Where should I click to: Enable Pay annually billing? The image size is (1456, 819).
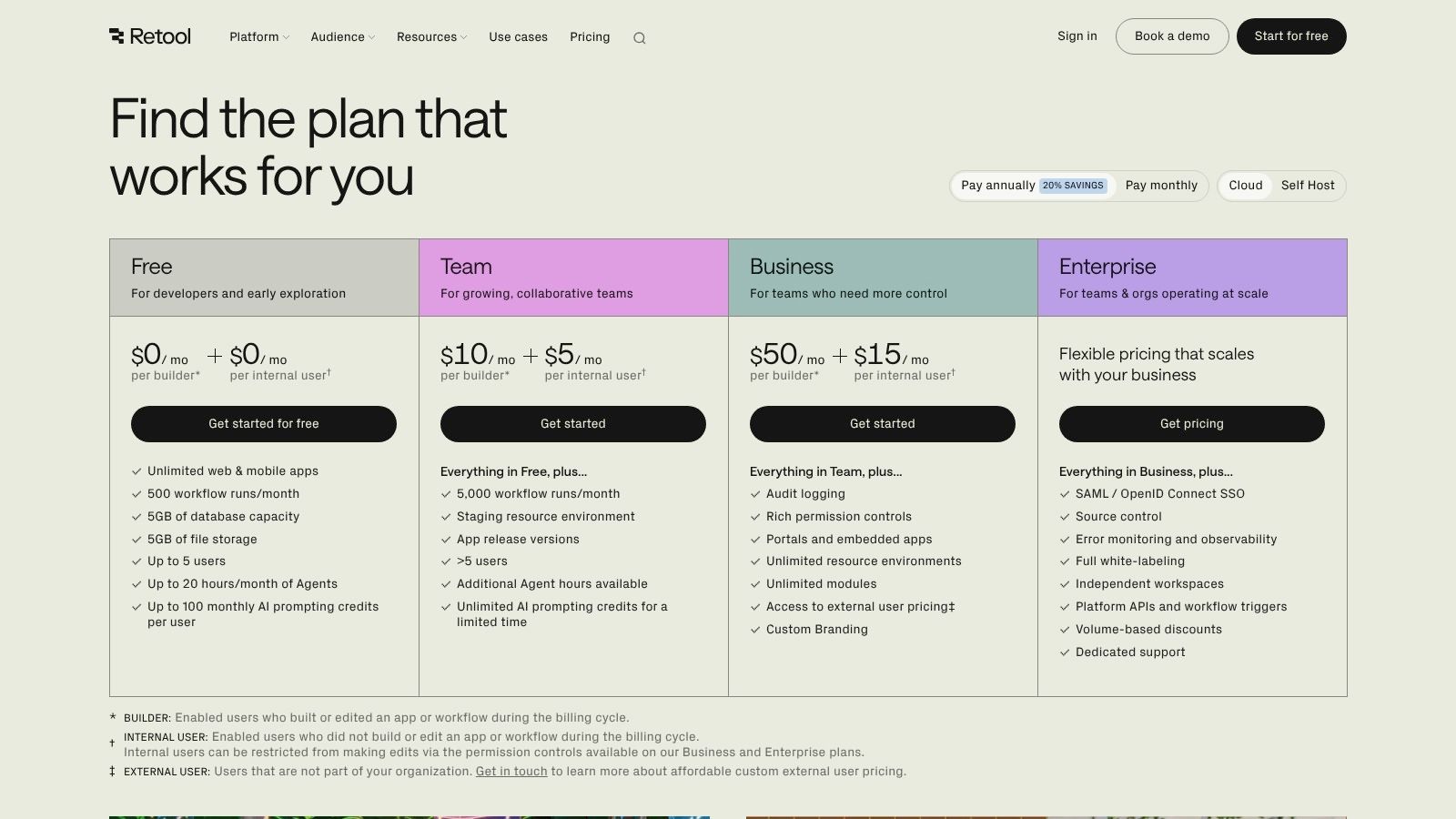[x=1000, y=185]
